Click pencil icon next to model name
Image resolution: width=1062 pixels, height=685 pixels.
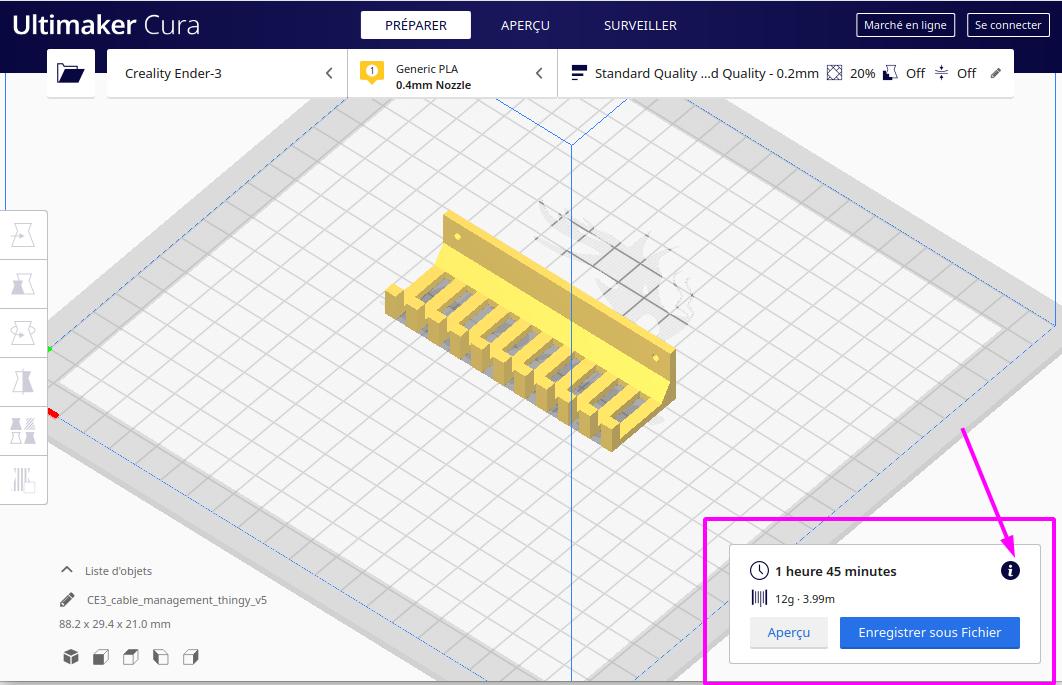67,600
